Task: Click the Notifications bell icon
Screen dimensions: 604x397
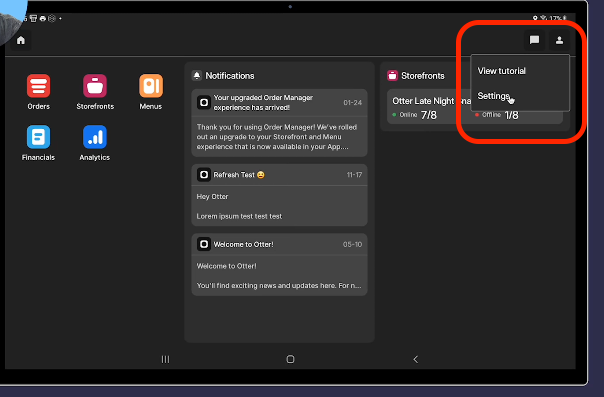Action: pos(197,75)
